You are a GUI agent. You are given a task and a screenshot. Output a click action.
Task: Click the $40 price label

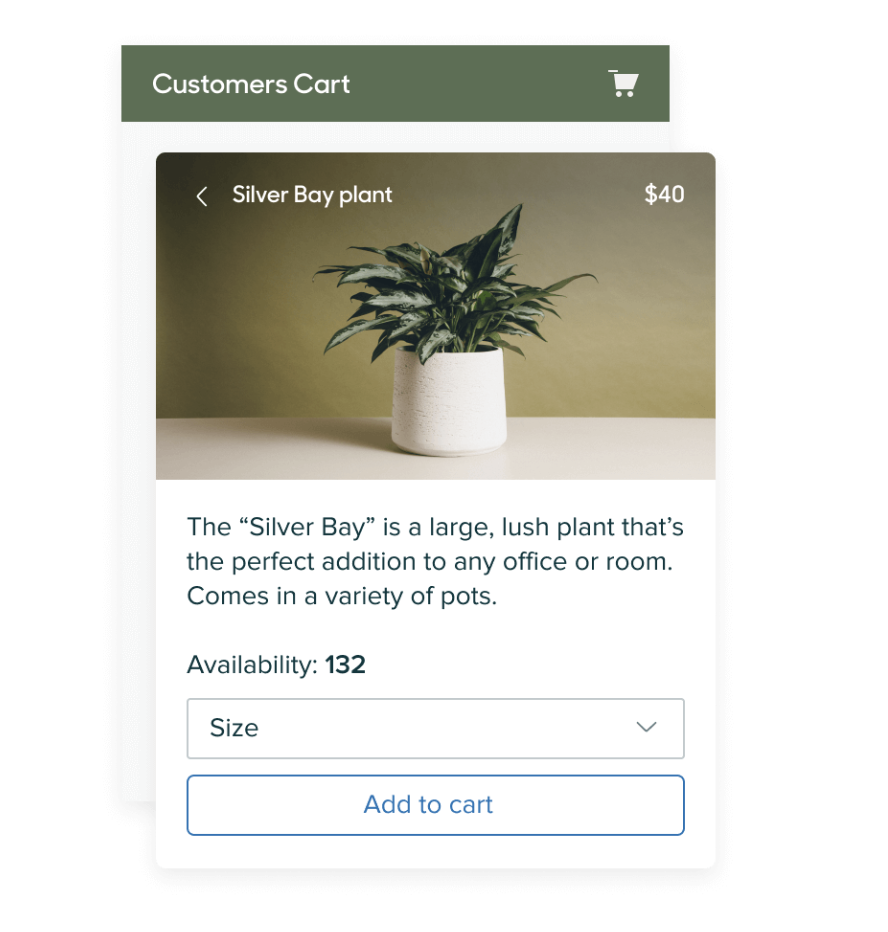(664, 195)
